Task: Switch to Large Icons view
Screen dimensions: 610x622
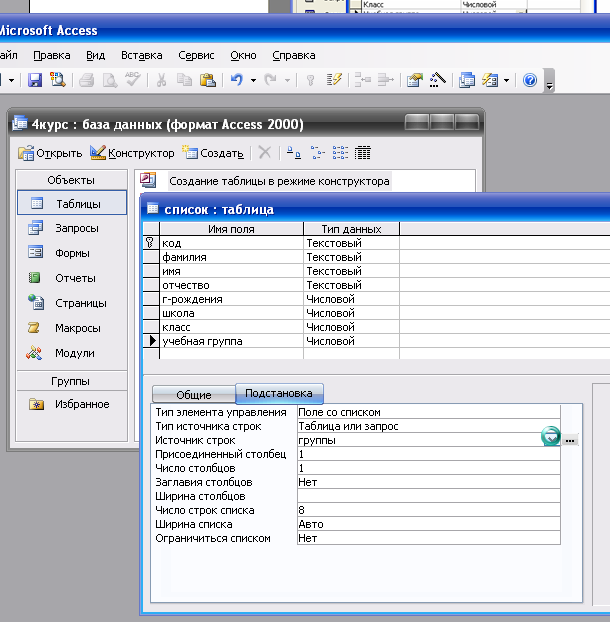Action: [x=293, y=153]
